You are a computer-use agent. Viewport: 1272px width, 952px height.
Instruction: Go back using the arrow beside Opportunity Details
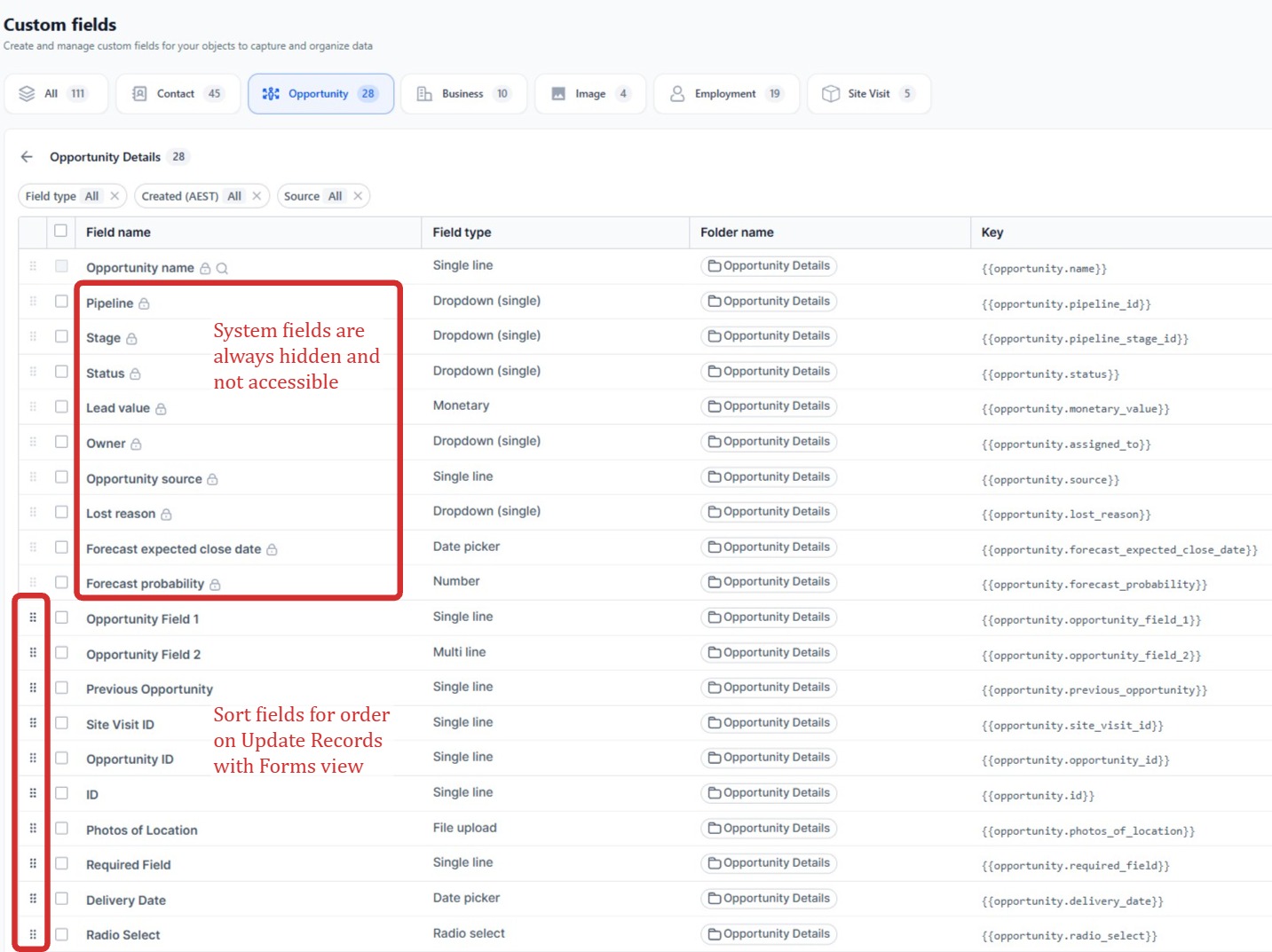click(27, 157)
